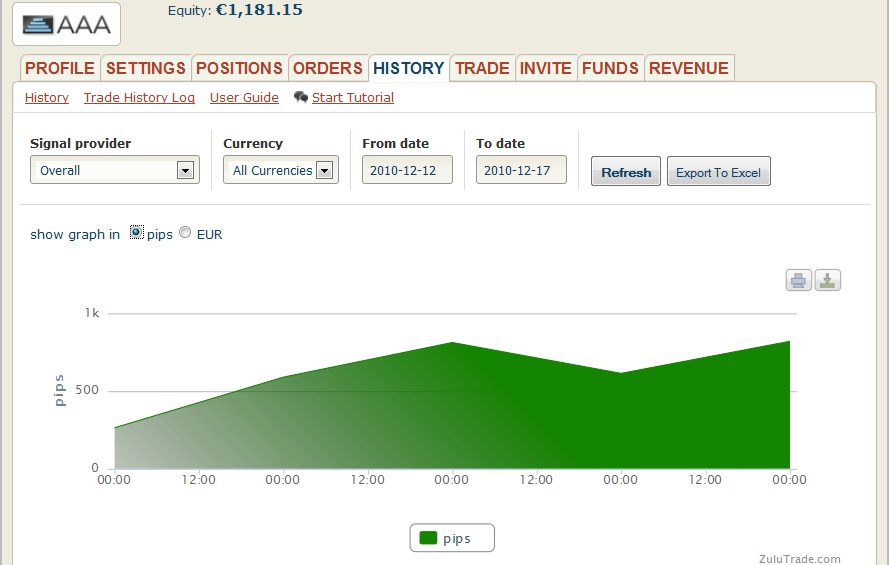Click the ZuluTrade.com chart credit
This screenshot has width=889, height=565.
click(x=799, y=559)
